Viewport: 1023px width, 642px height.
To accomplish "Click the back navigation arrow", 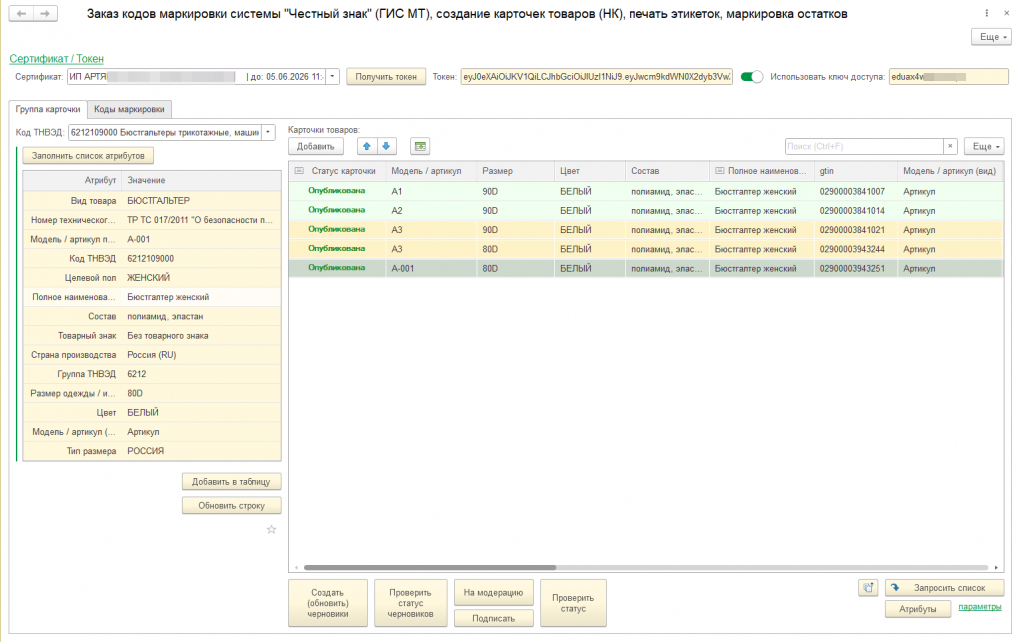I will point(19,14).
